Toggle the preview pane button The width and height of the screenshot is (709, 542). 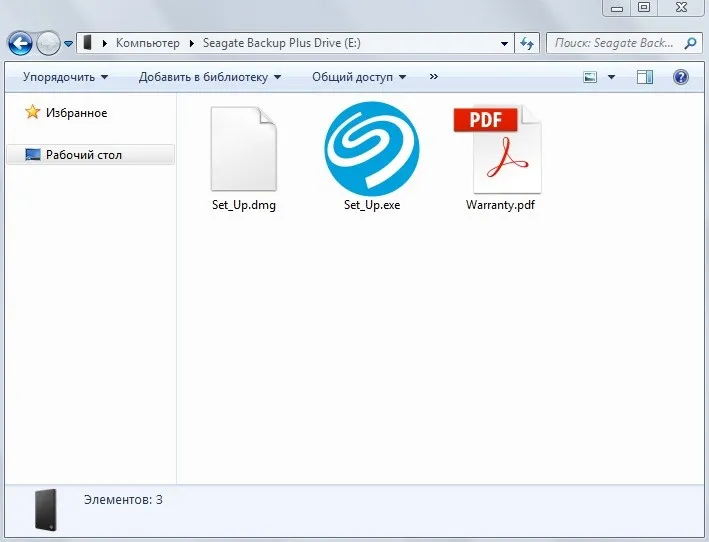click(x=645, y=77)
